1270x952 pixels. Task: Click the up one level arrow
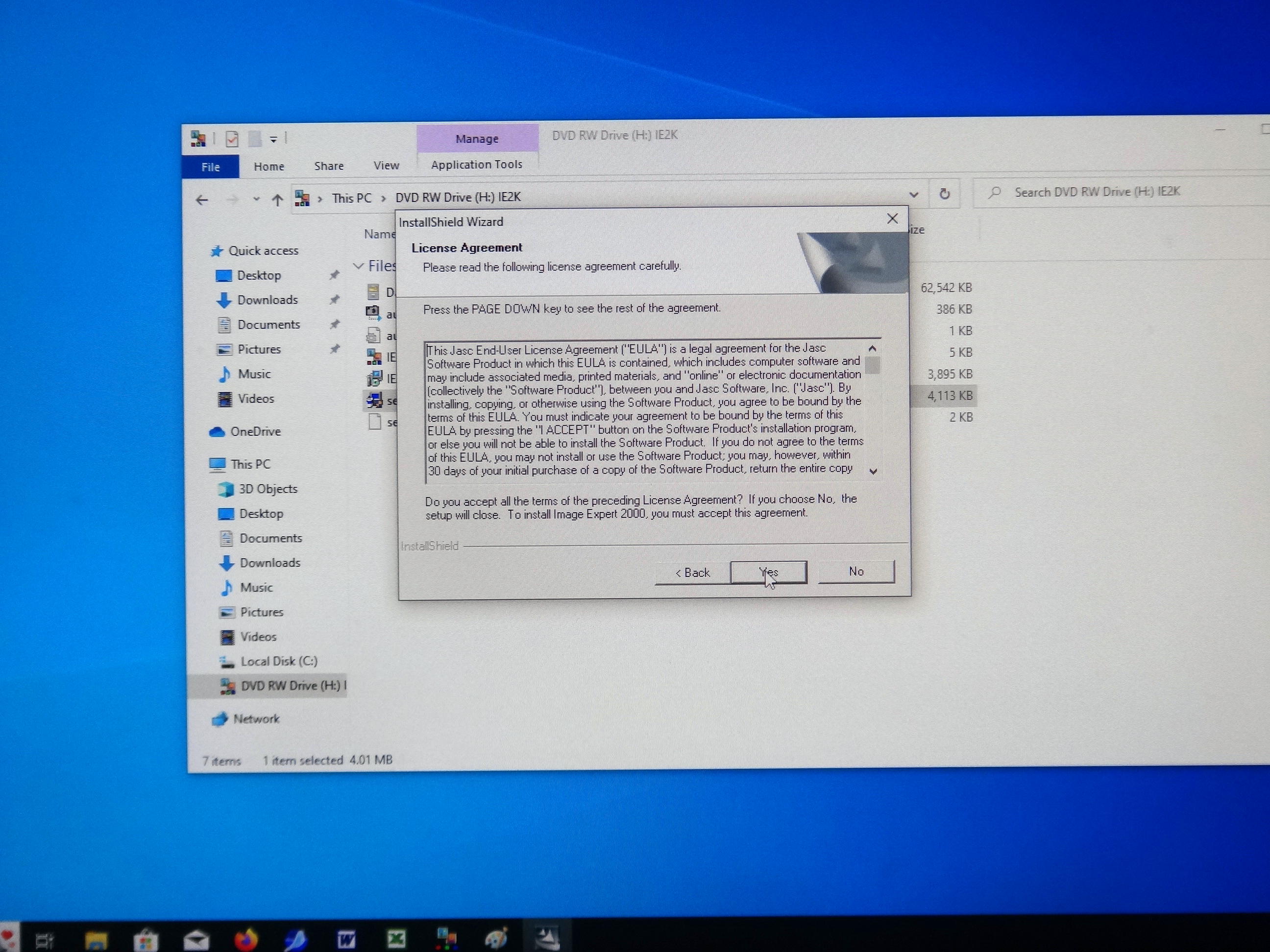[277, 200]
